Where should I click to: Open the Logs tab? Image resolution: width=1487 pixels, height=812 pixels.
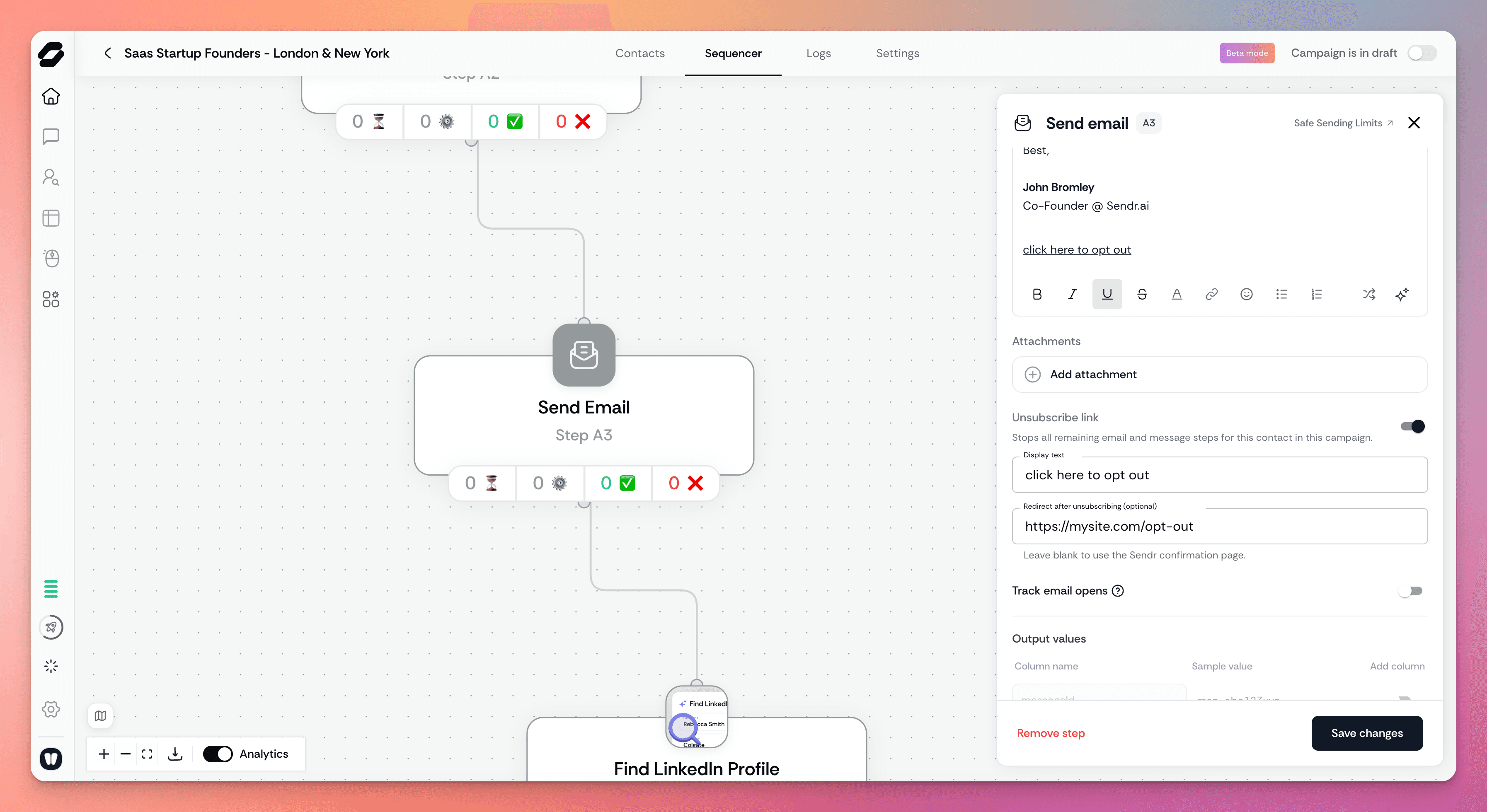tap(819, 53)
